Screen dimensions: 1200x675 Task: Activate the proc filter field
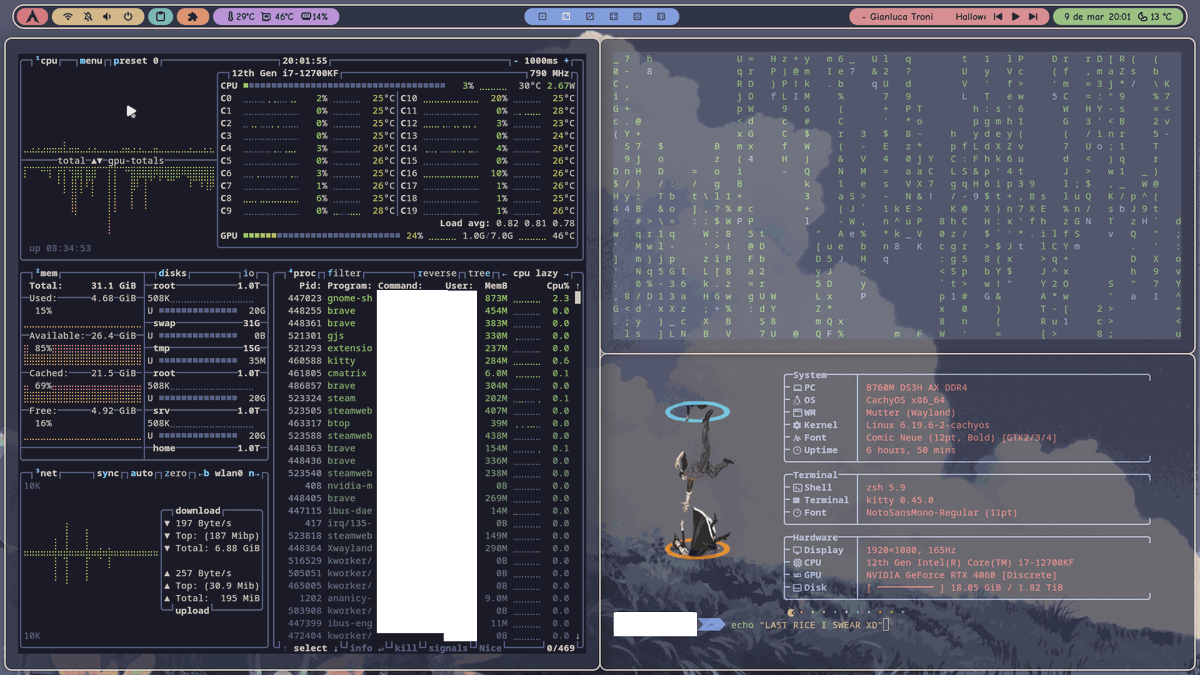coord(344,273)
